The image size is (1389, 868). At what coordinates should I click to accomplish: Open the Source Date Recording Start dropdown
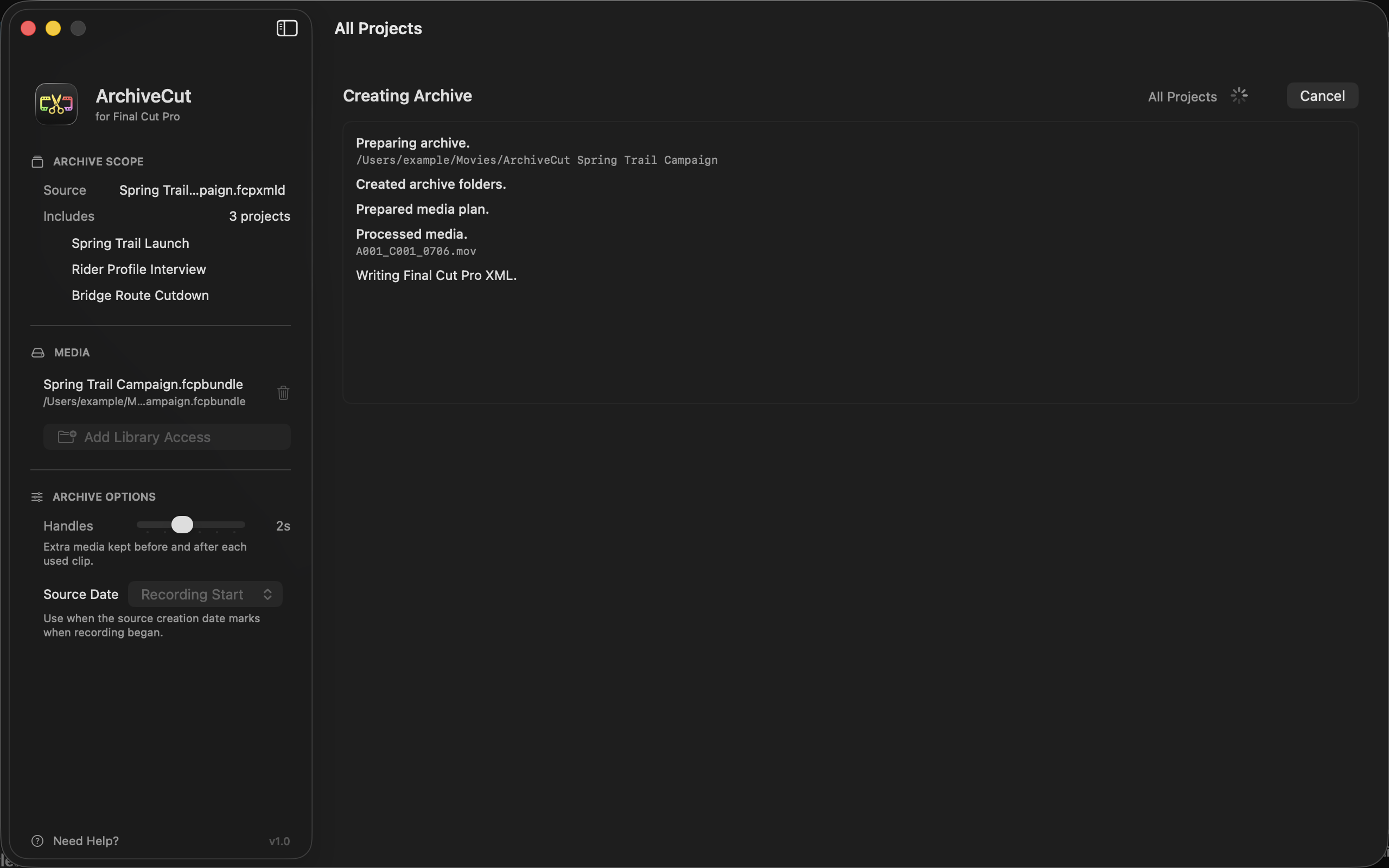pyautogui.click(x=205, y=594)
